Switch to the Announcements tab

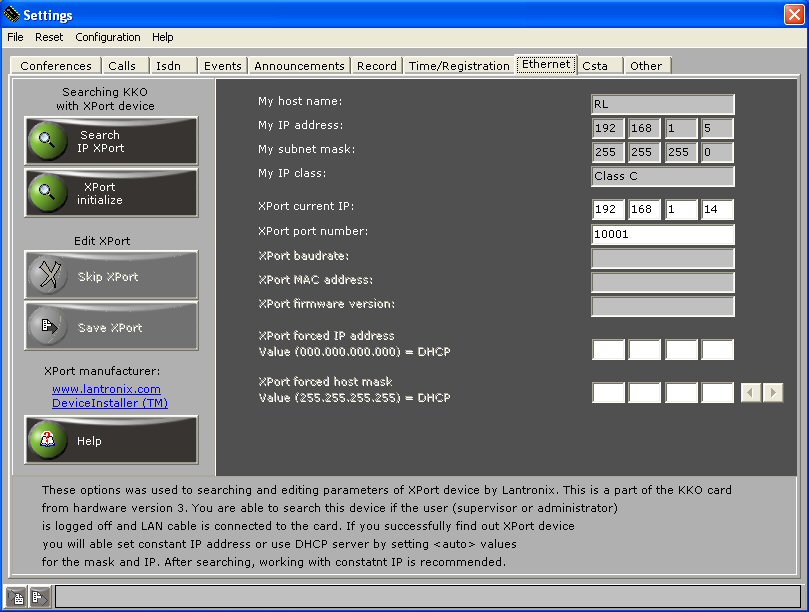point(299,66)
